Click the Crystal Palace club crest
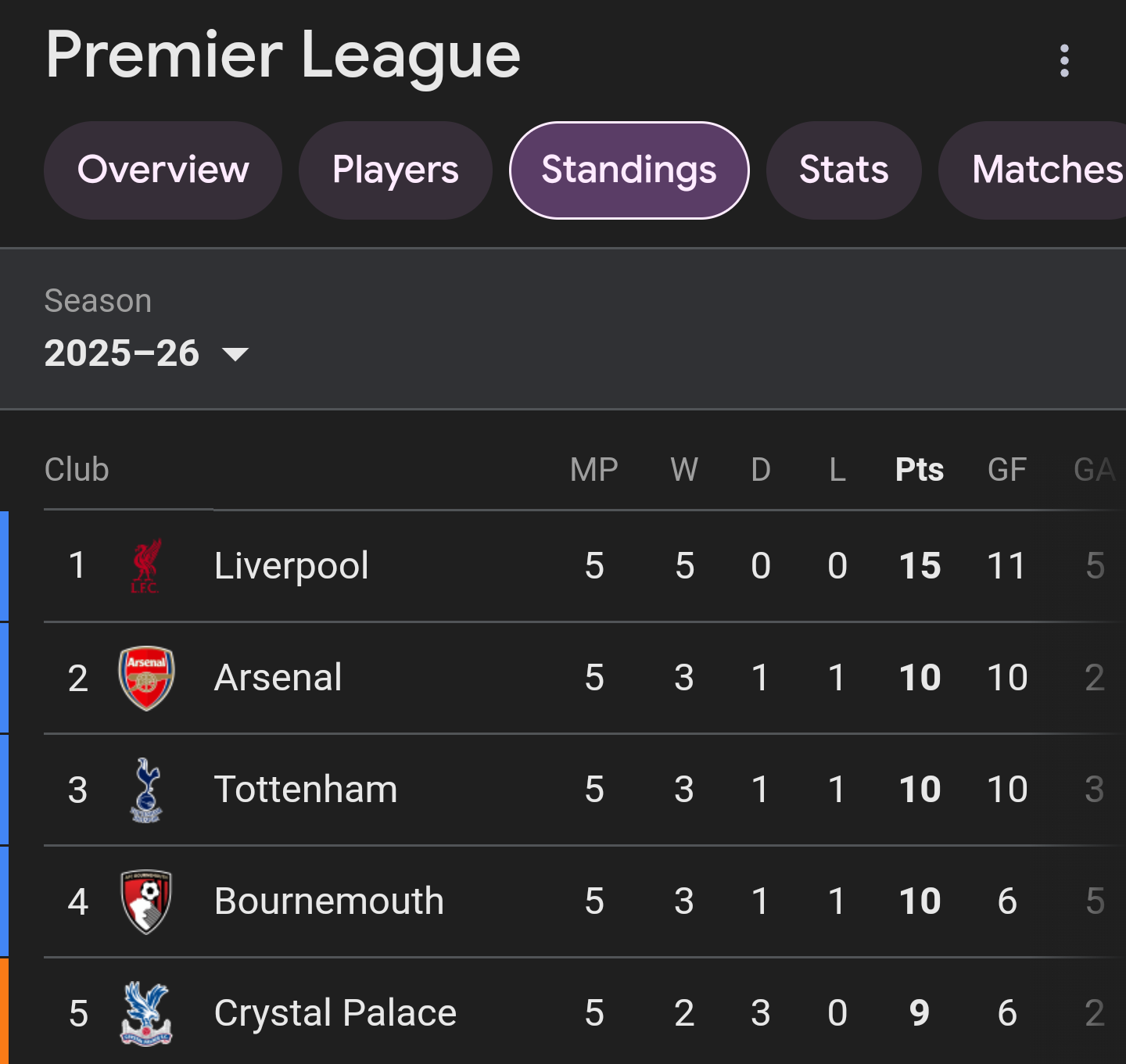Viewport: 1126px width, 1064px height. (x=146, y=1013)
